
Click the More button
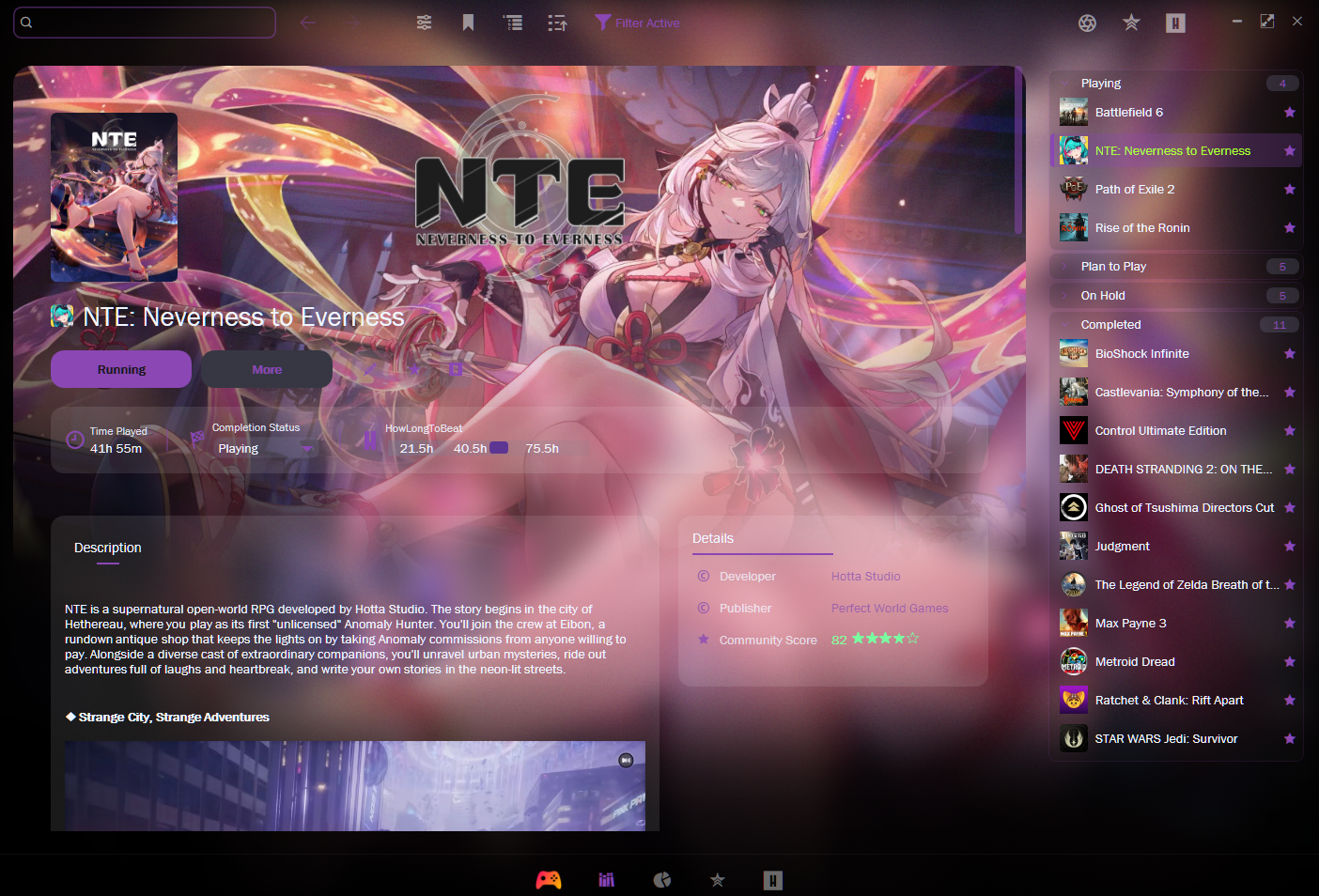coord(267,369)
